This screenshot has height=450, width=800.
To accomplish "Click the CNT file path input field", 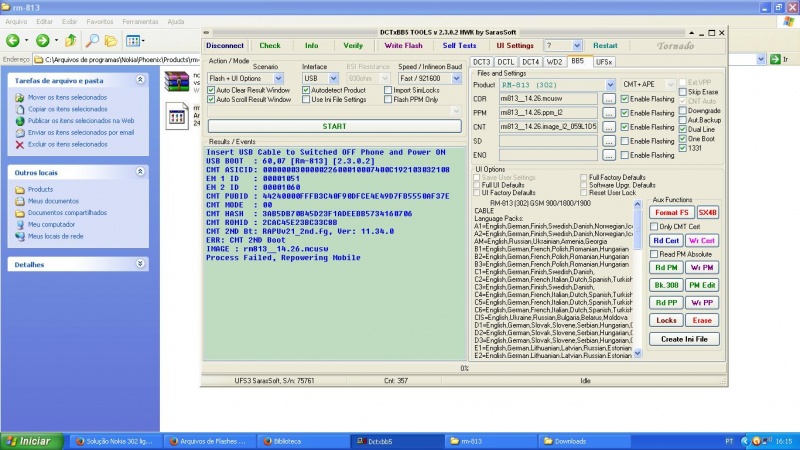I will 548,127.
